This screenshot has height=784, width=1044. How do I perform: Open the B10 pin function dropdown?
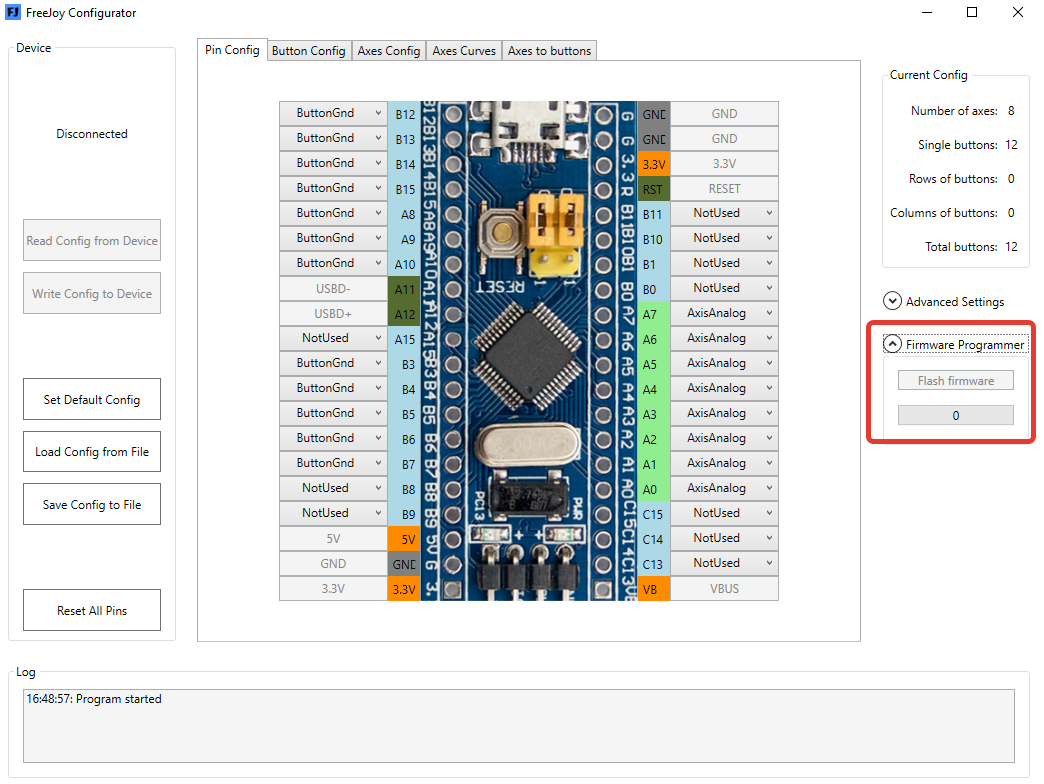(724, 238)
